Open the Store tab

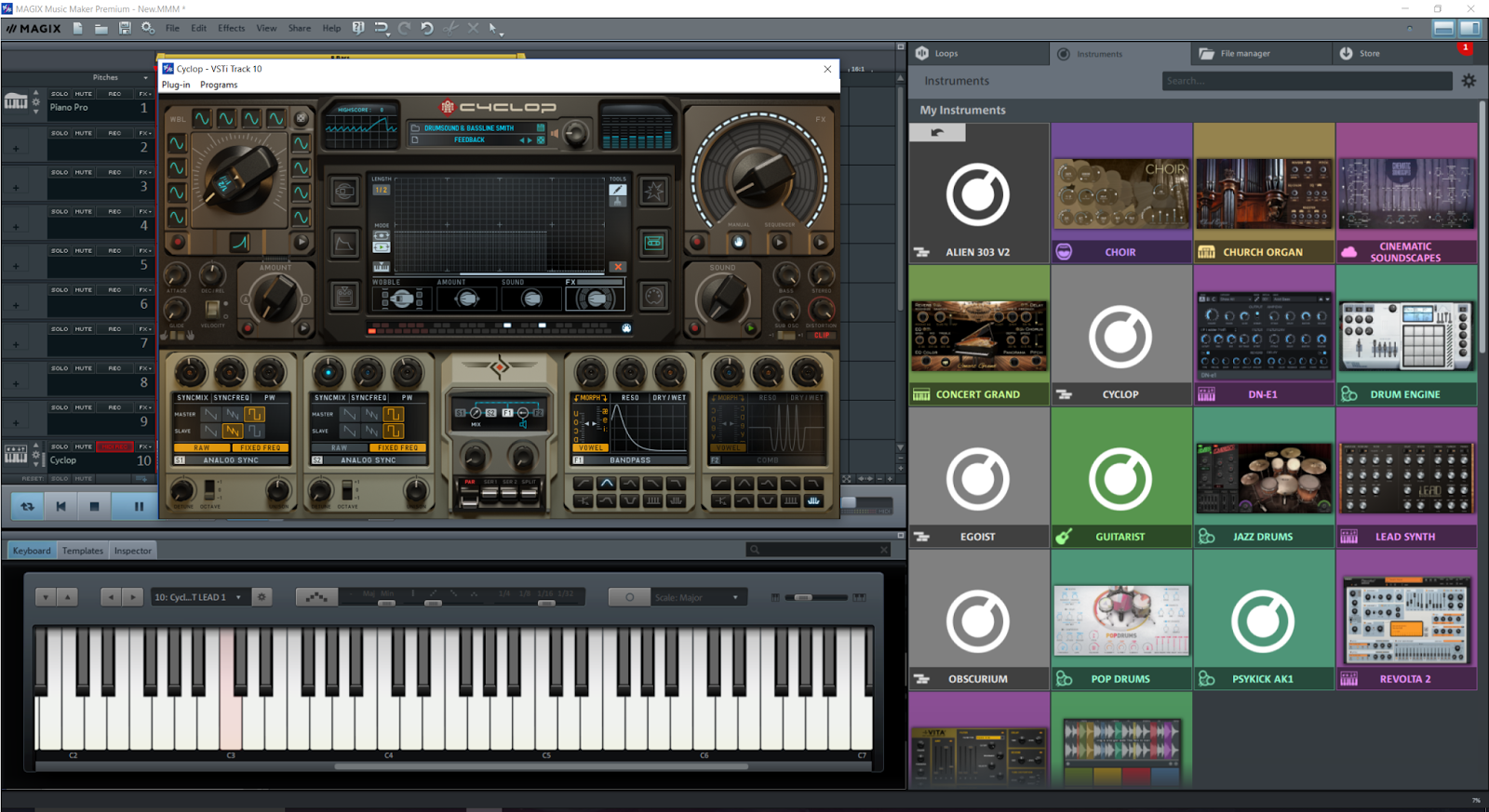click(1369, 54)
